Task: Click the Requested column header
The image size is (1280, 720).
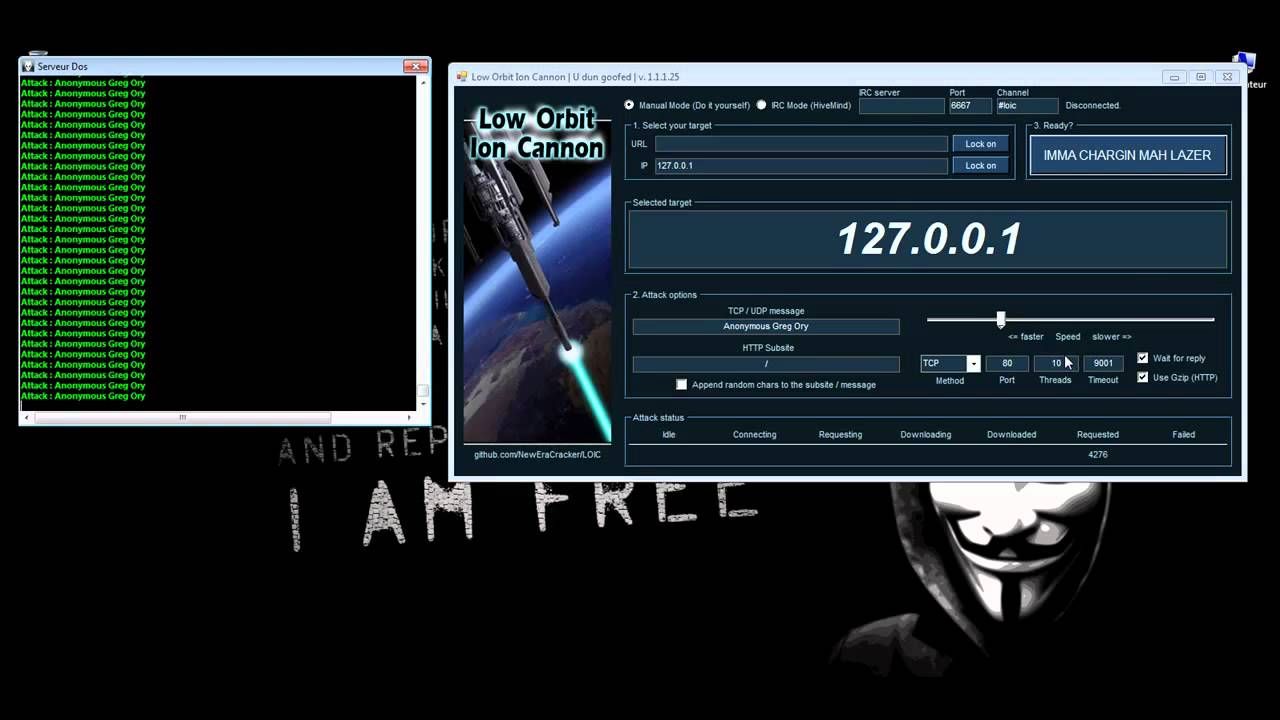Action: click(x=1097, y=435)
